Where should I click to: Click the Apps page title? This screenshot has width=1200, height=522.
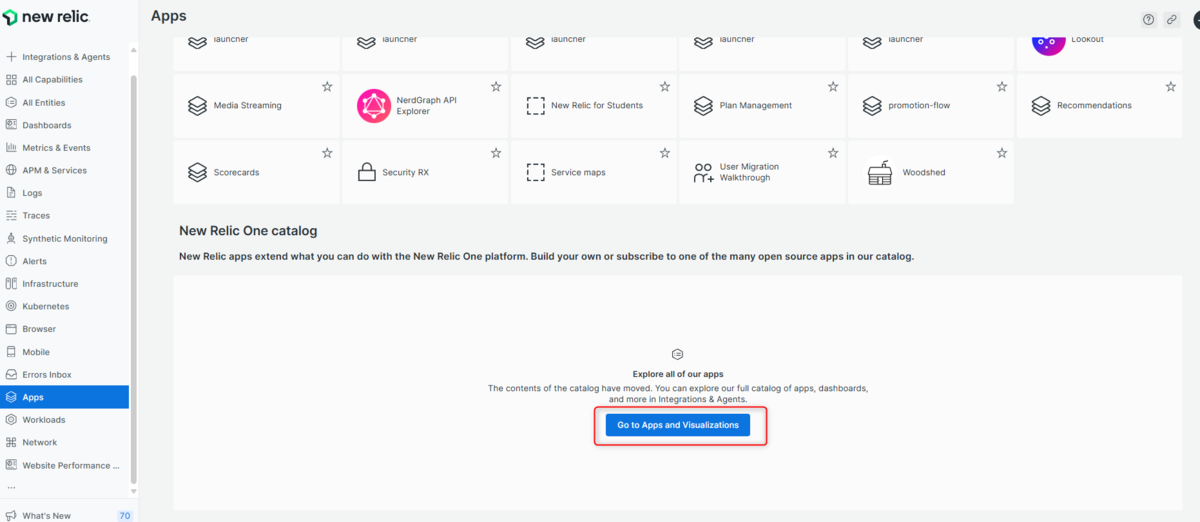point(169,16)
